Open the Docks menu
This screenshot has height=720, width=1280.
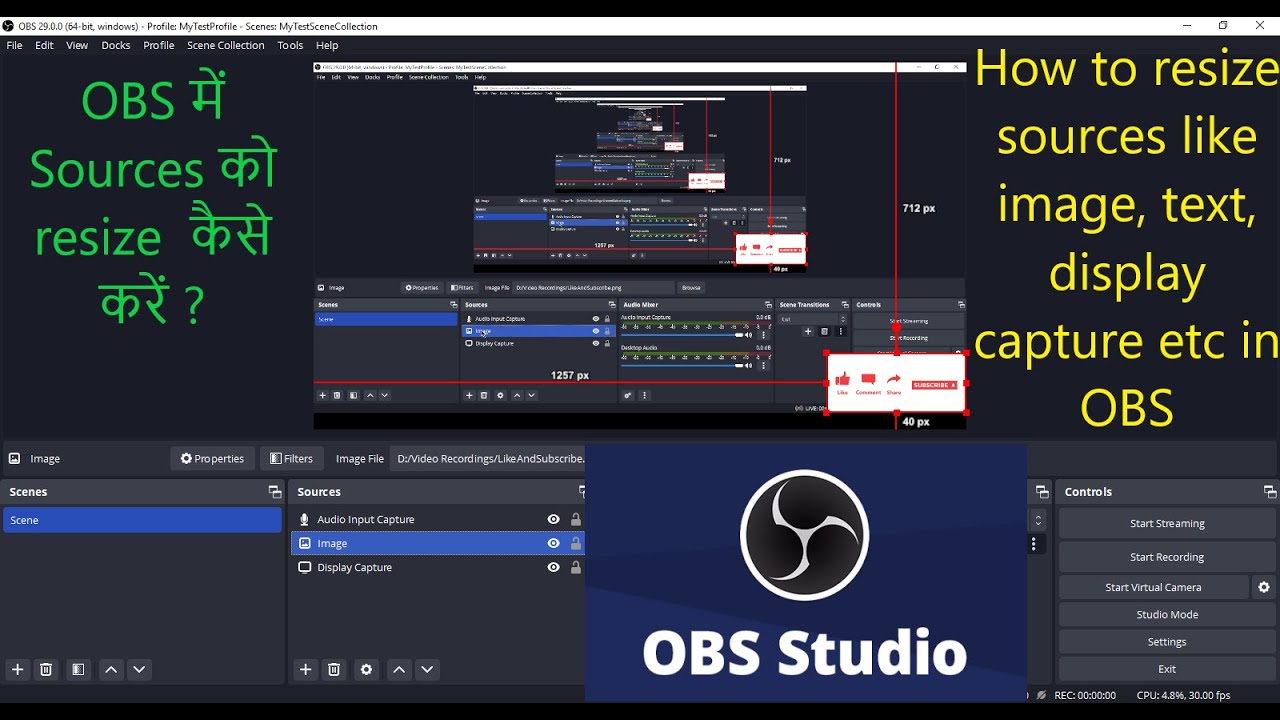115,45
